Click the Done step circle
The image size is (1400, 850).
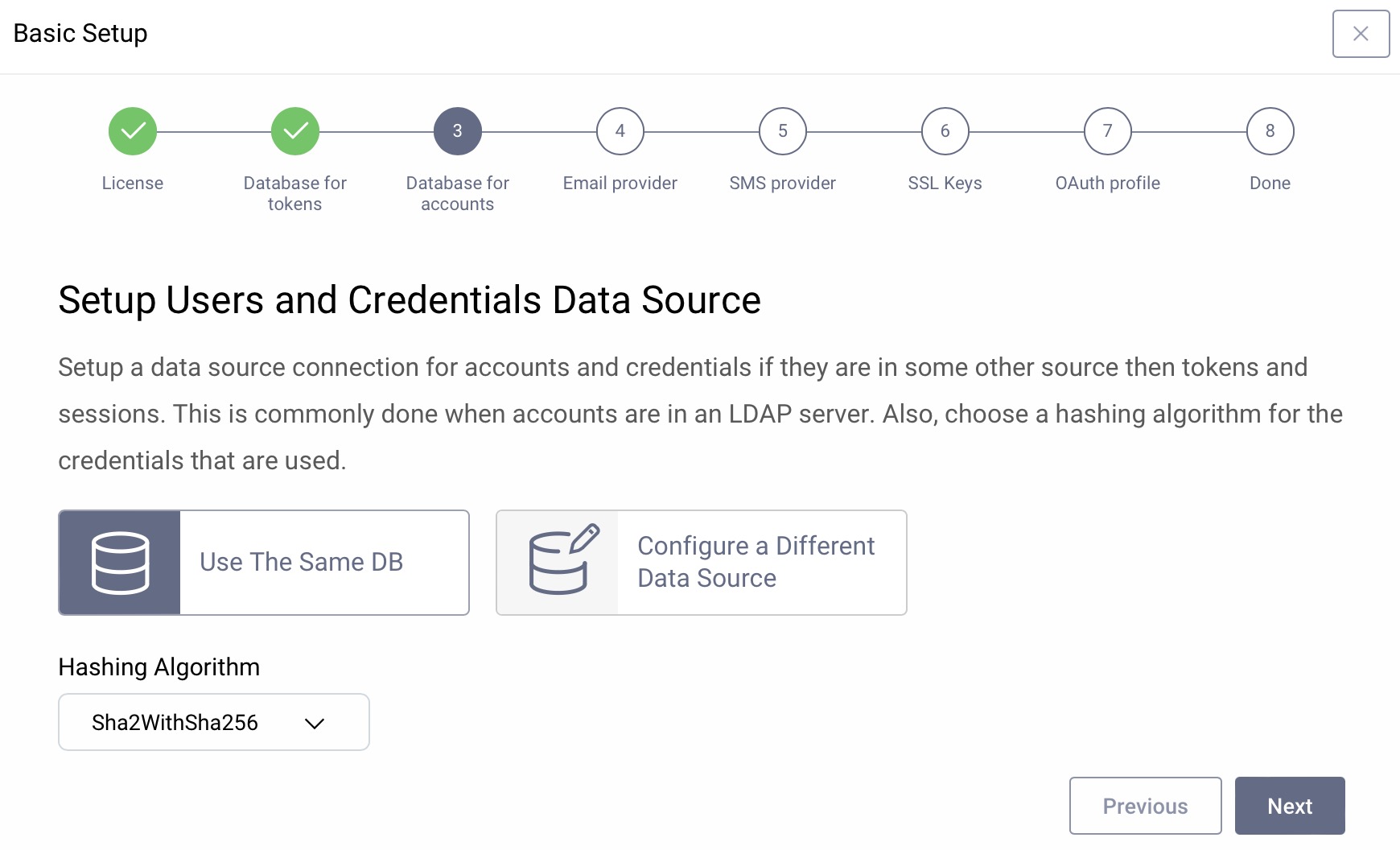(x=1270, y=130)
